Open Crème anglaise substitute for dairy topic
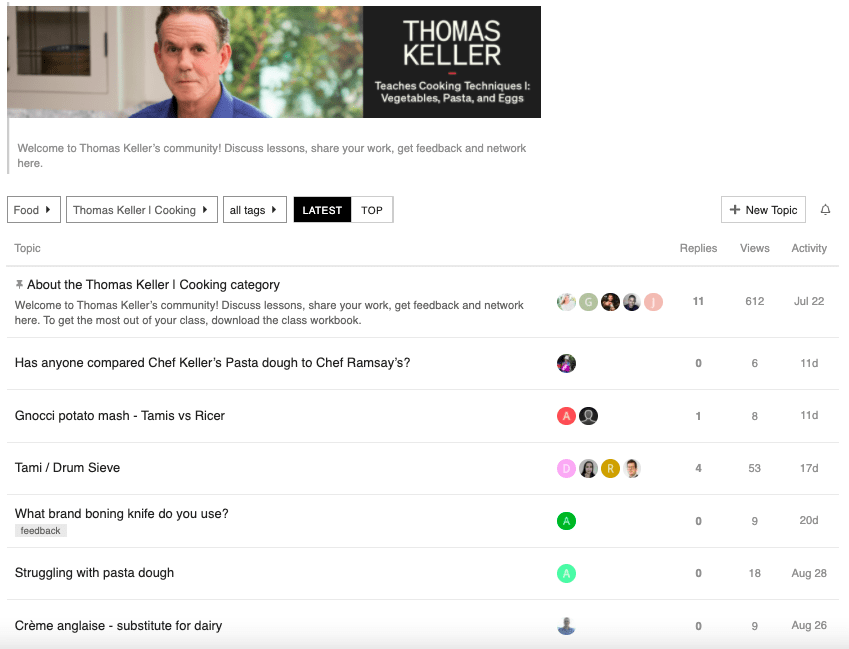 click(118, 625)
